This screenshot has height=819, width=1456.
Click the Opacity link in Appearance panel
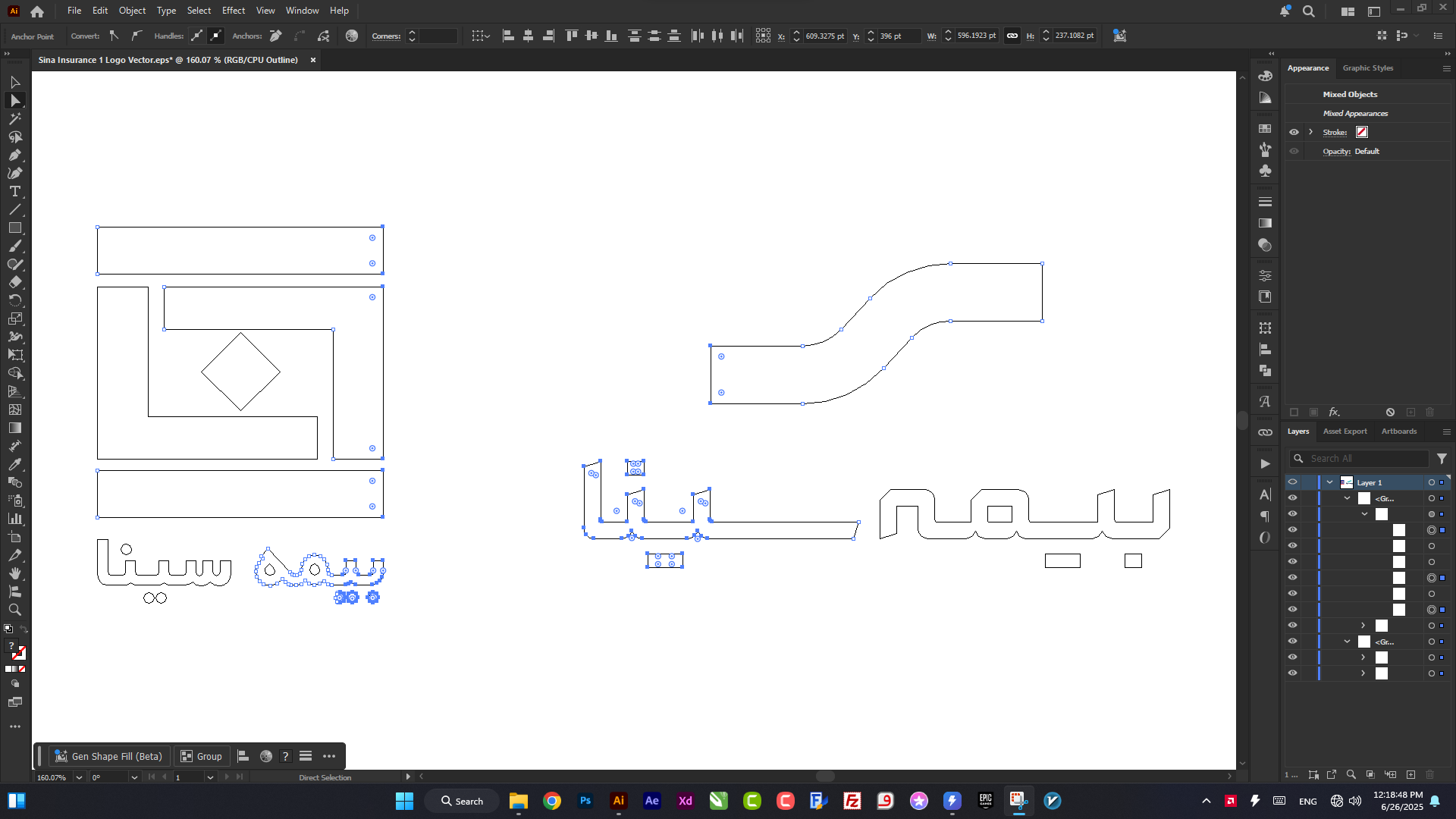(1336, 152)
